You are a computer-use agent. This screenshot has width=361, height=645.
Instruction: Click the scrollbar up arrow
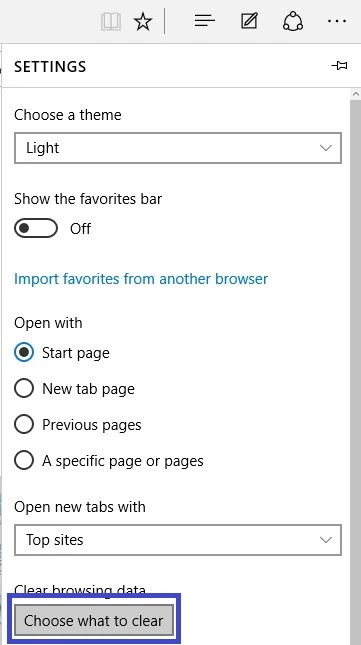tap(356, 94)
